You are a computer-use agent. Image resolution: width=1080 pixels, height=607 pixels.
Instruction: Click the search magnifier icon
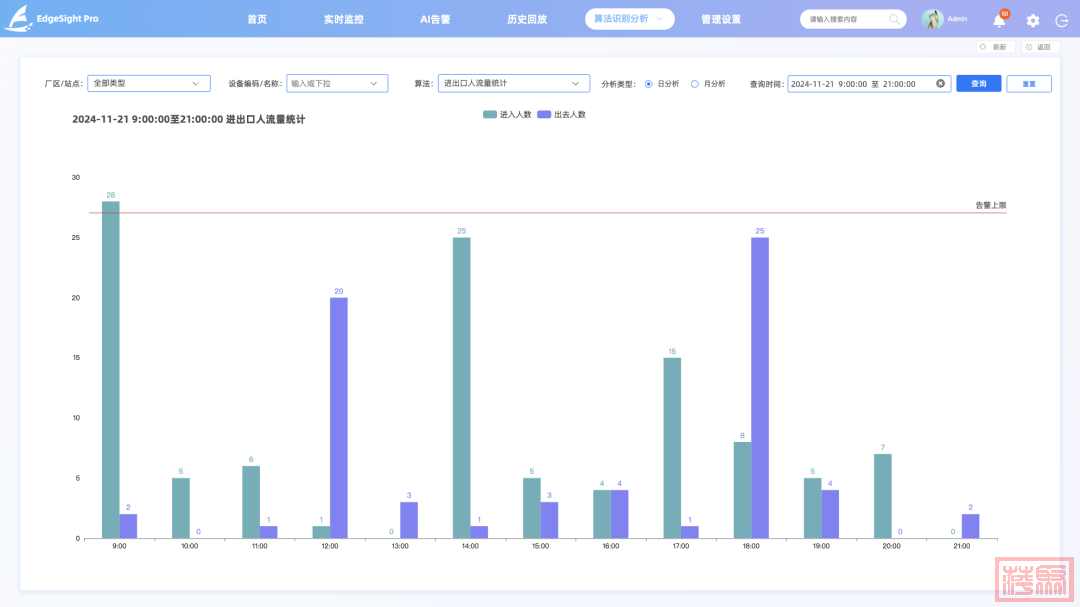(x=892, y=19)
